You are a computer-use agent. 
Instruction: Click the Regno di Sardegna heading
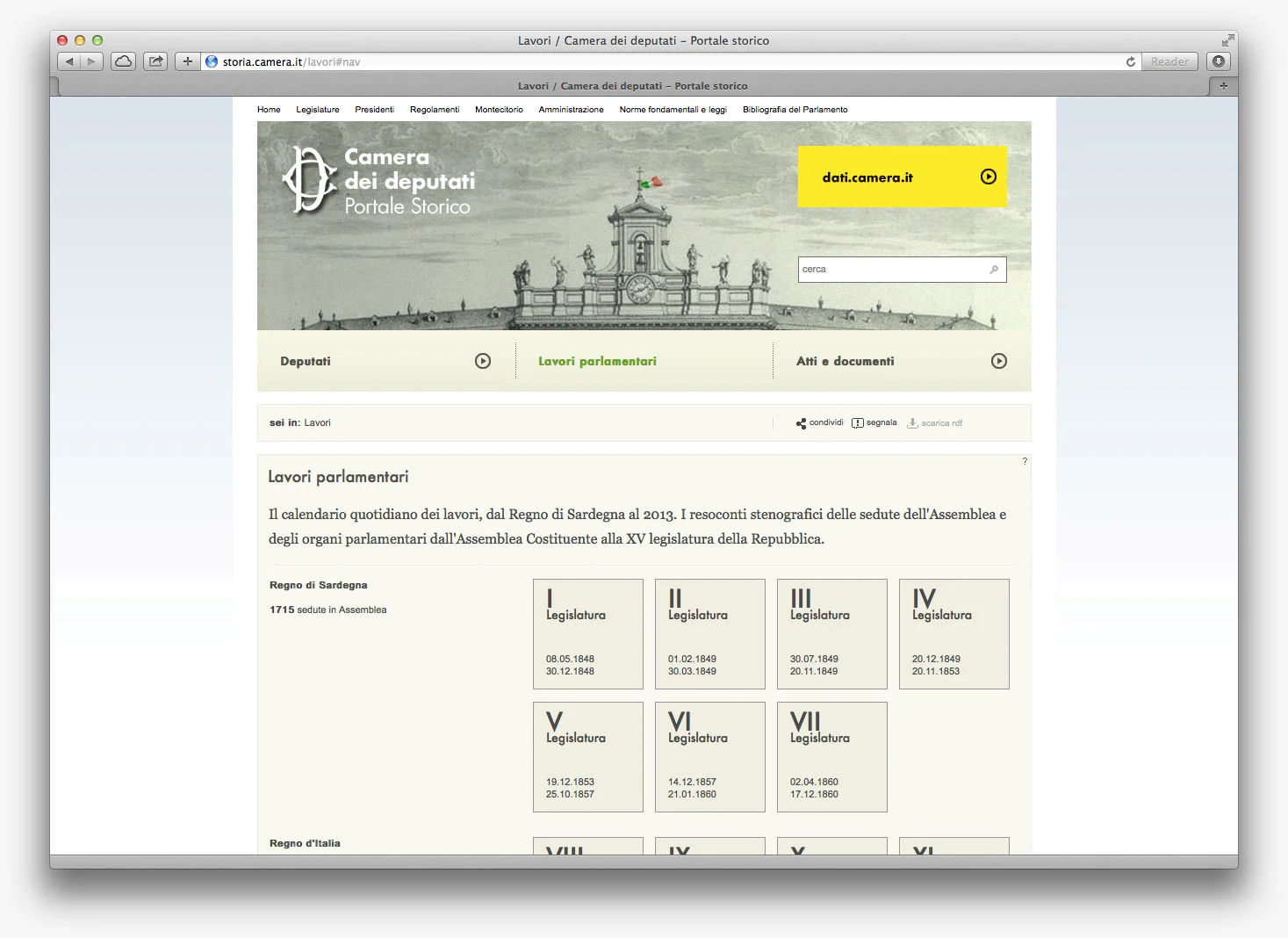319,585
